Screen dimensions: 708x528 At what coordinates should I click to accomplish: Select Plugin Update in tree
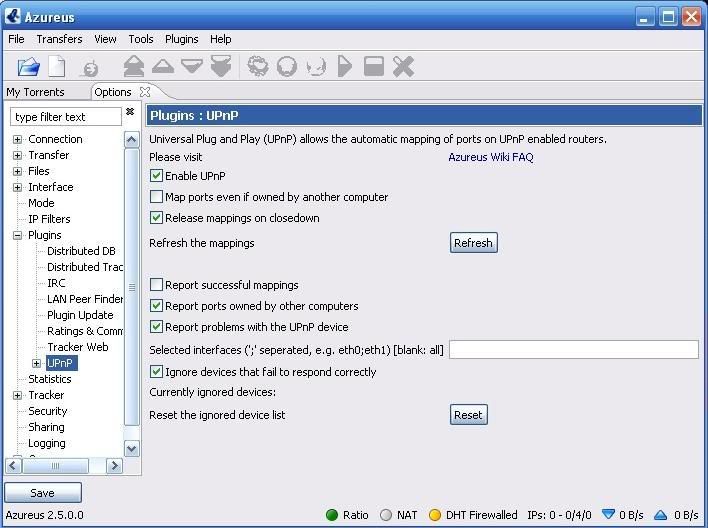(80, 315)
